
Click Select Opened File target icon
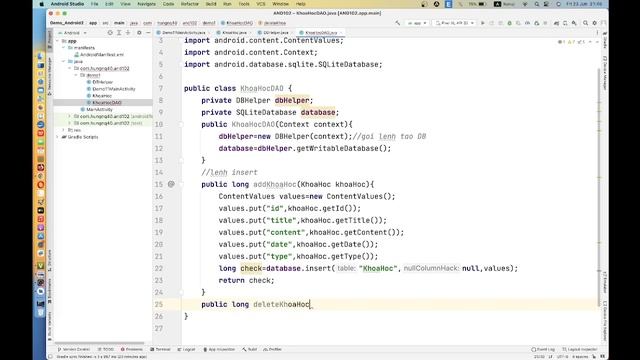click(110, 33)
